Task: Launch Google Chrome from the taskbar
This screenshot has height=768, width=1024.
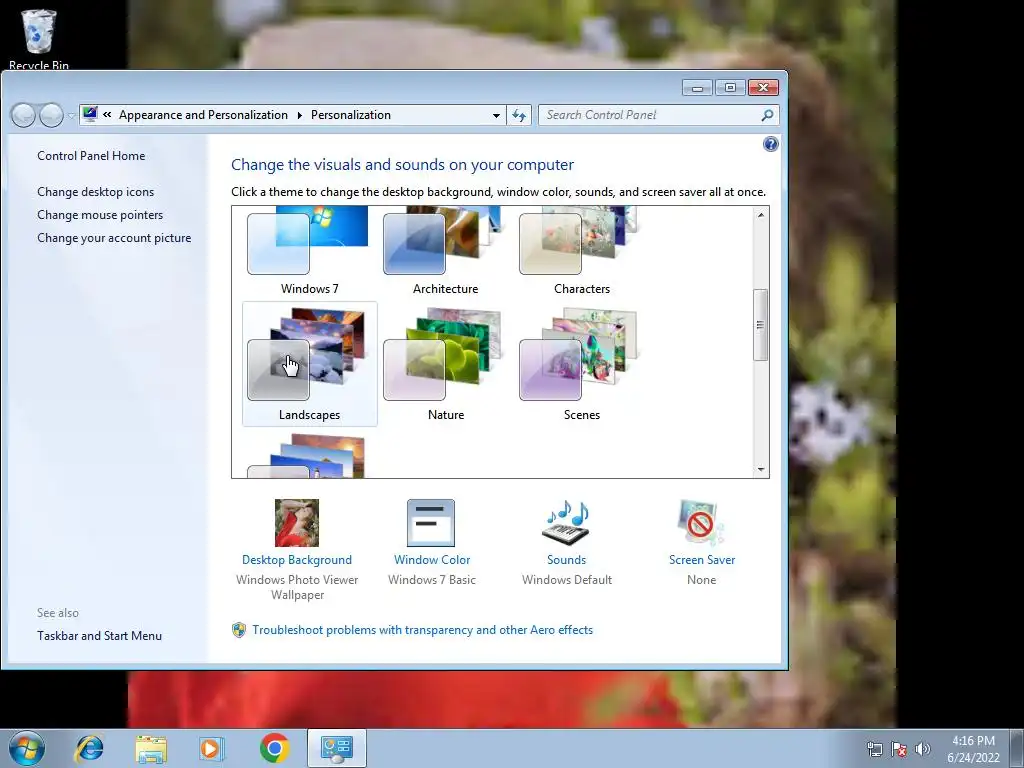Action: click(274, 748)
